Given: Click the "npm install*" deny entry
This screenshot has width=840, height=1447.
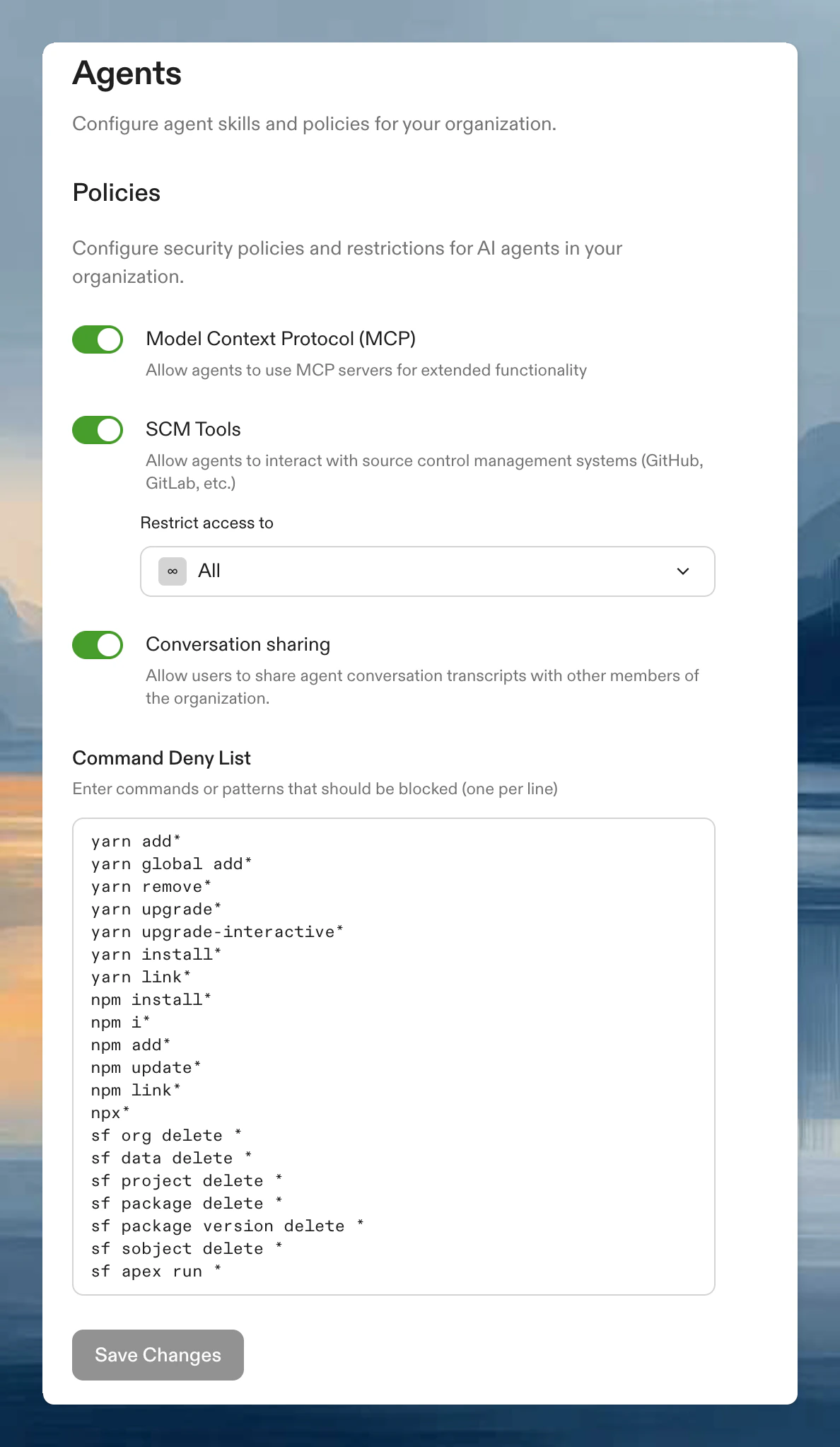Looking at the screenshot, I should [151, 999].
